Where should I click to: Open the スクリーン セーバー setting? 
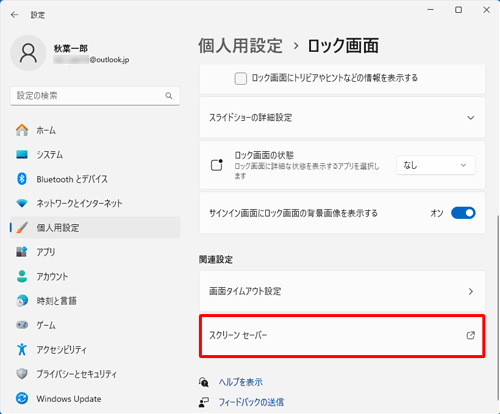342,336
